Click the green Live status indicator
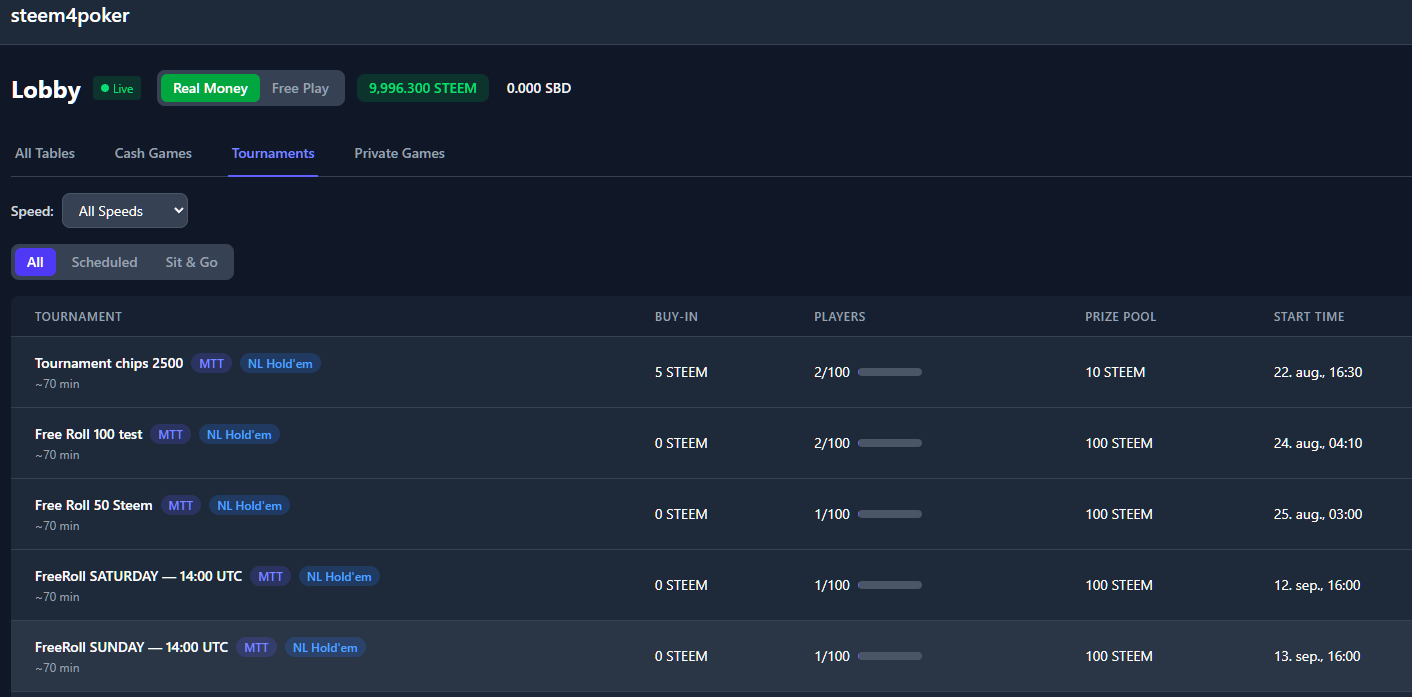The width and height of the screenshot is (1412, 697). tap(117, 88)
